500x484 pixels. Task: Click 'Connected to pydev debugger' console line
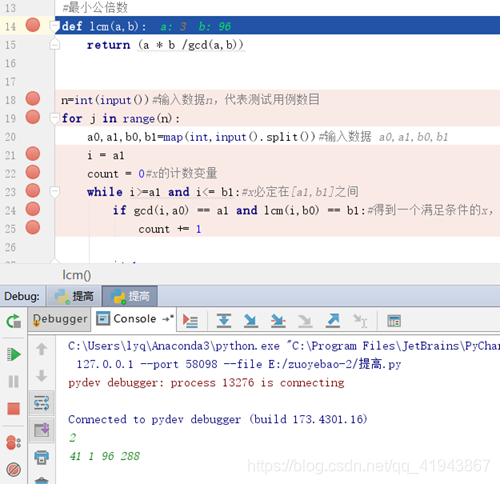[218, 419]
